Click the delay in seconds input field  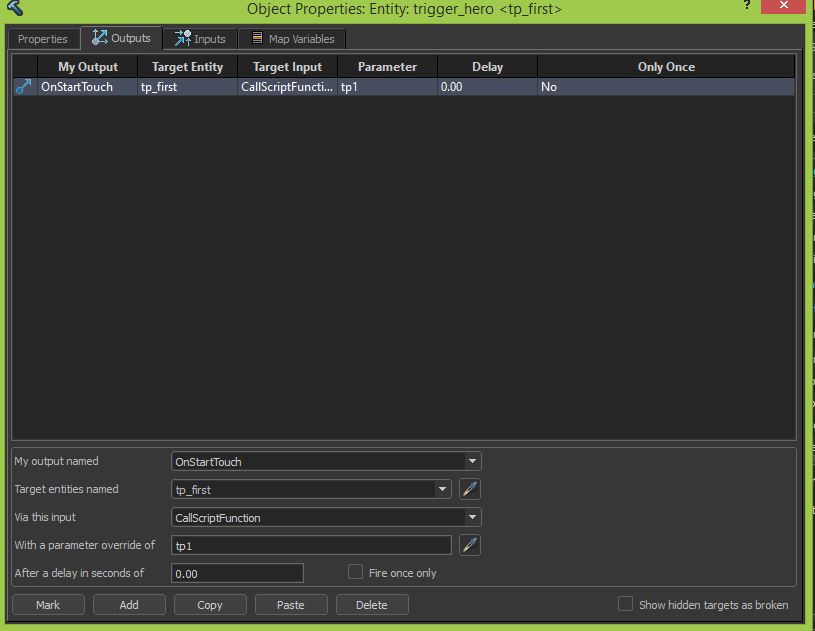(237, 573)
